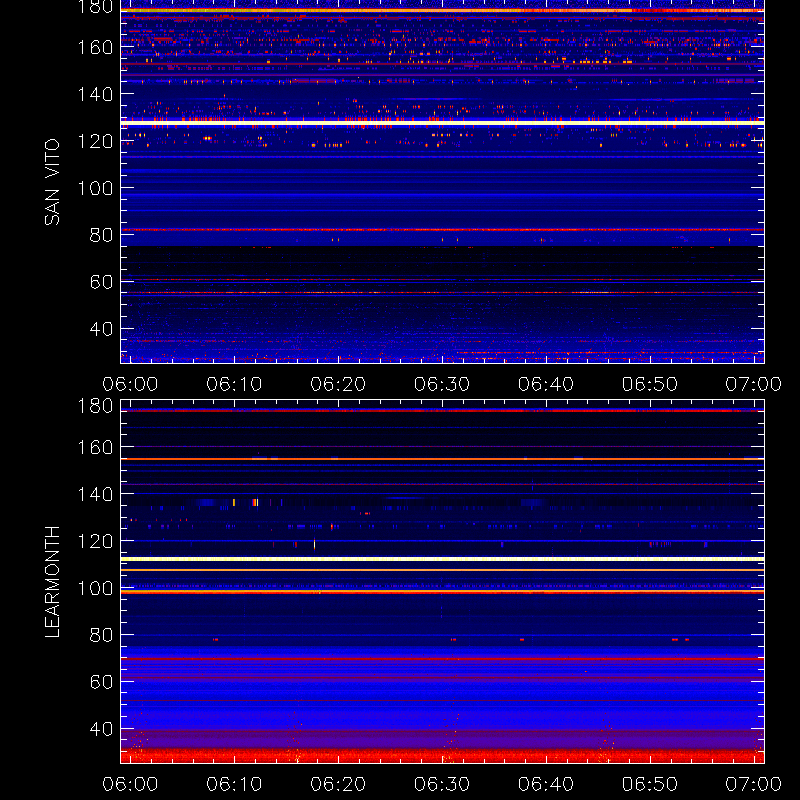Select the 100 label on San Vito axis
Viewport: 800px width, 800px height.
coord(95,188)
